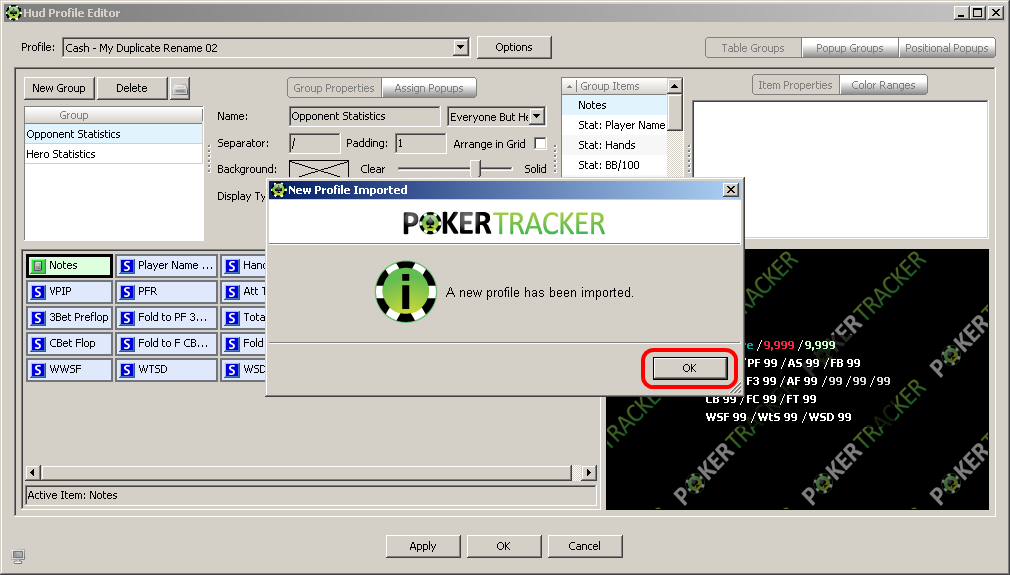This screenshot has height=575, width=1010.
Task: Select Opponent Statistics group row
Action: tap(113, 134)
